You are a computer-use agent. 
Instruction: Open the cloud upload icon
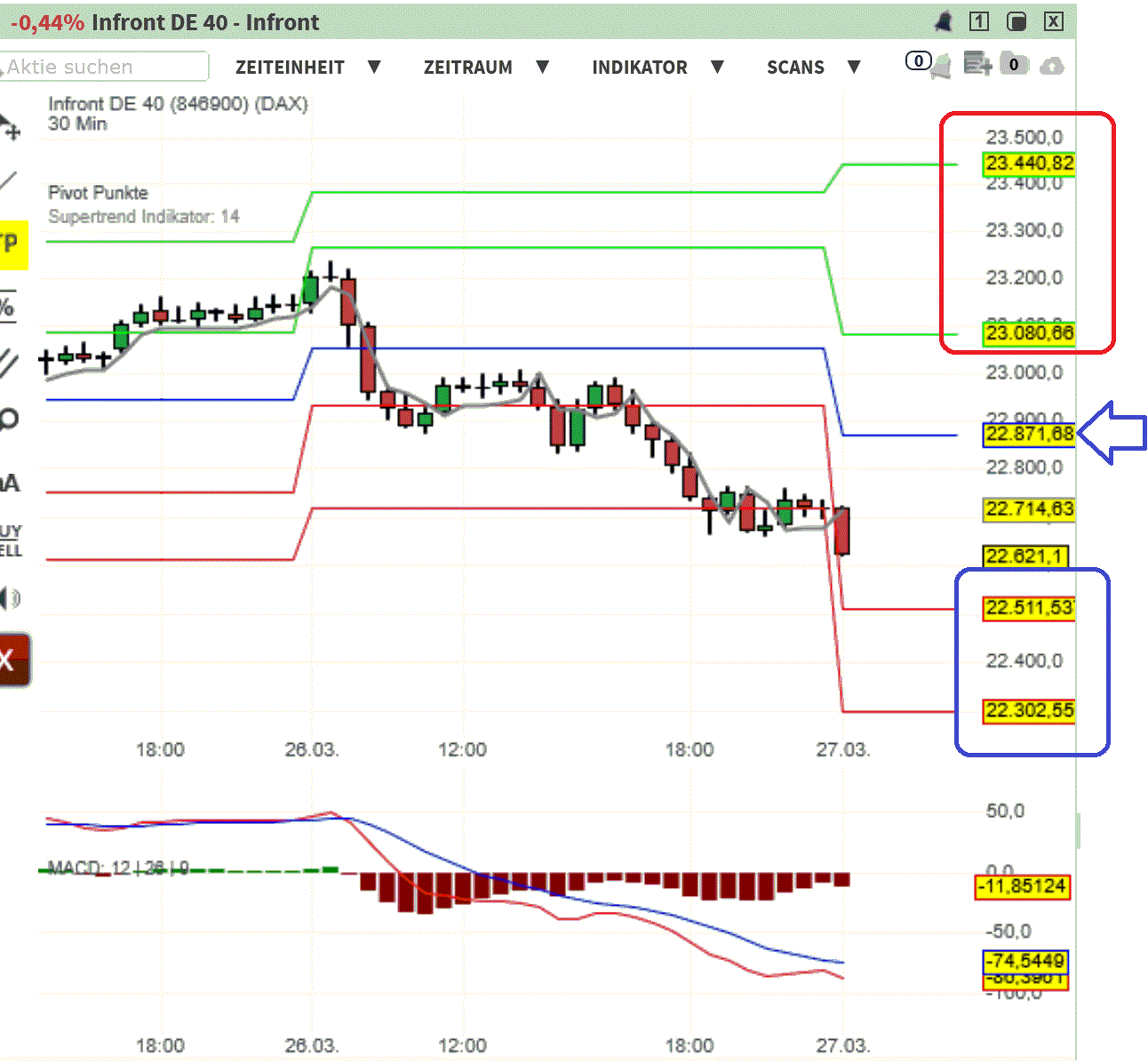pyautogui.click(x=1052, y=65)
